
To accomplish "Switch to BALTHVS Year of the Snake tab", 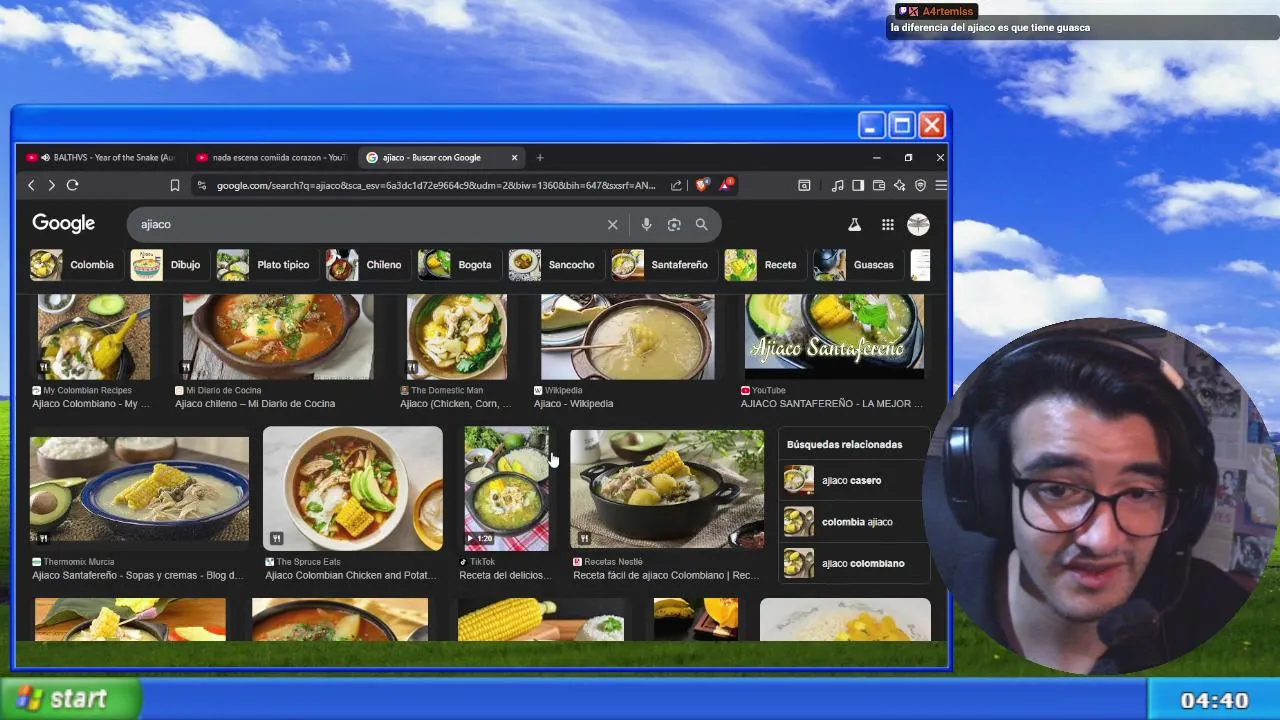I will tap(100, 158).
